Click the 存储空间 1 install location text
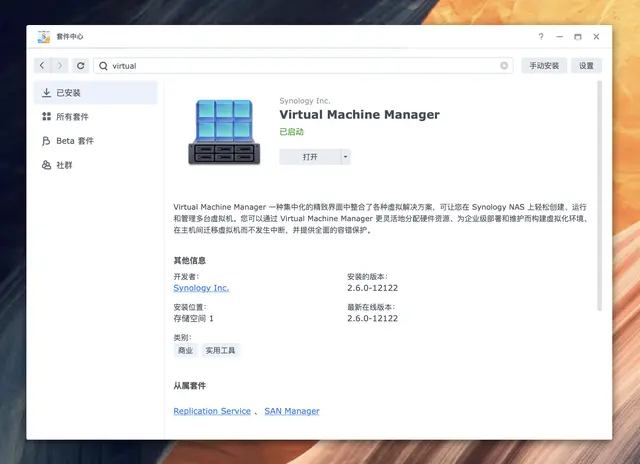The image size is (640, 464). 193,318
